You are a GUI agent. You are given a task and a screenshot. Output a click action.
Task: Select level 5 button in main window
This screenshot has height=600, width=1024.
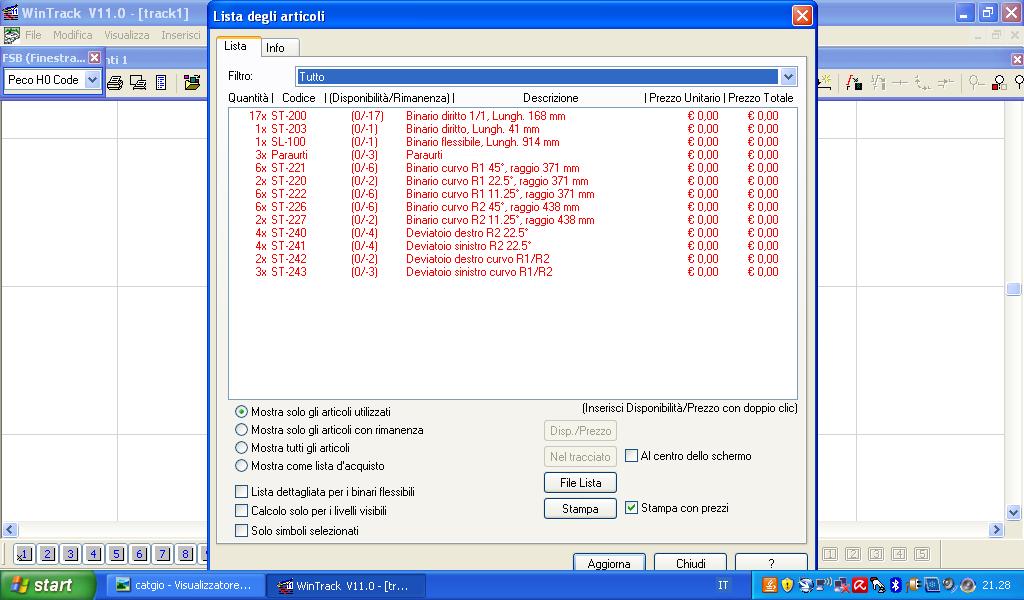(x=117, y=554)
